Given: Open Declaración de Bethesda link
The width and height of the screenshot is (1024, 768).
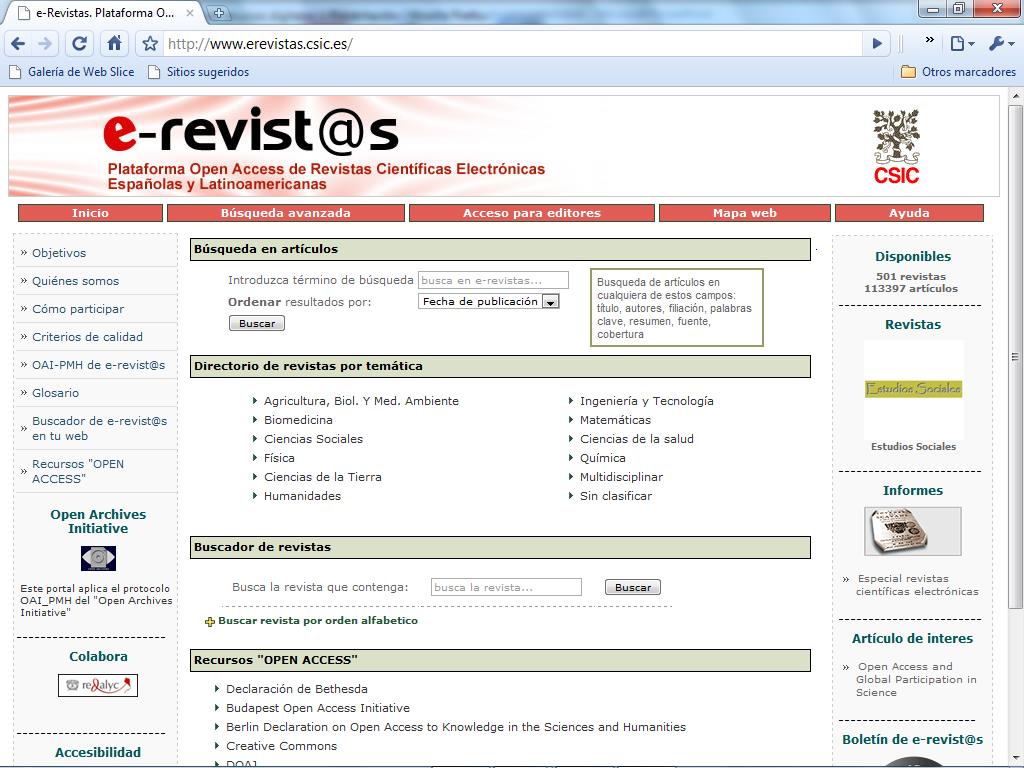Looking at the screenshot, I should pos(296,689).
